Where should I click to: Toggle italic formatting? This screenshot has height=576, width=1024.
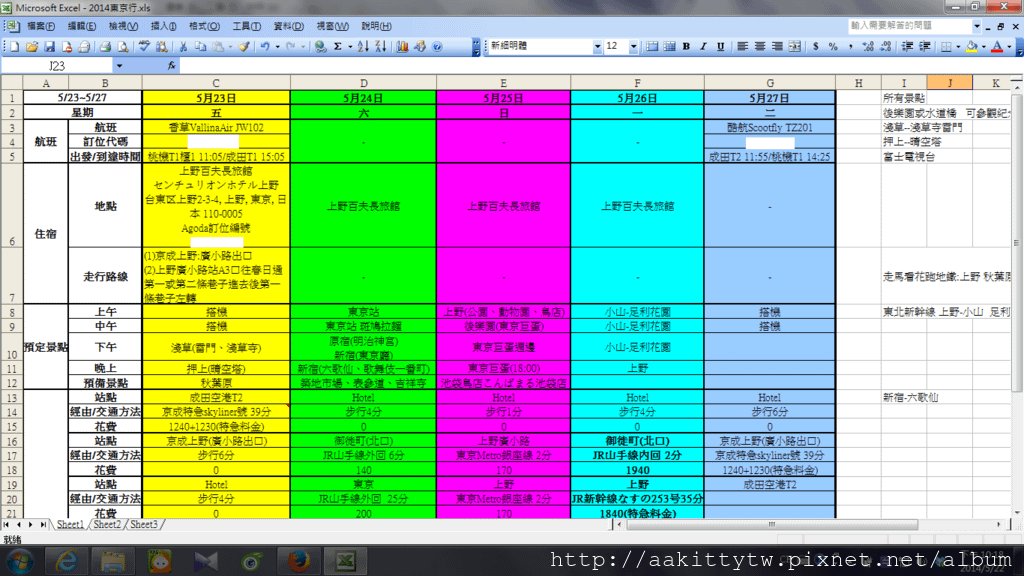pos(703,46)
